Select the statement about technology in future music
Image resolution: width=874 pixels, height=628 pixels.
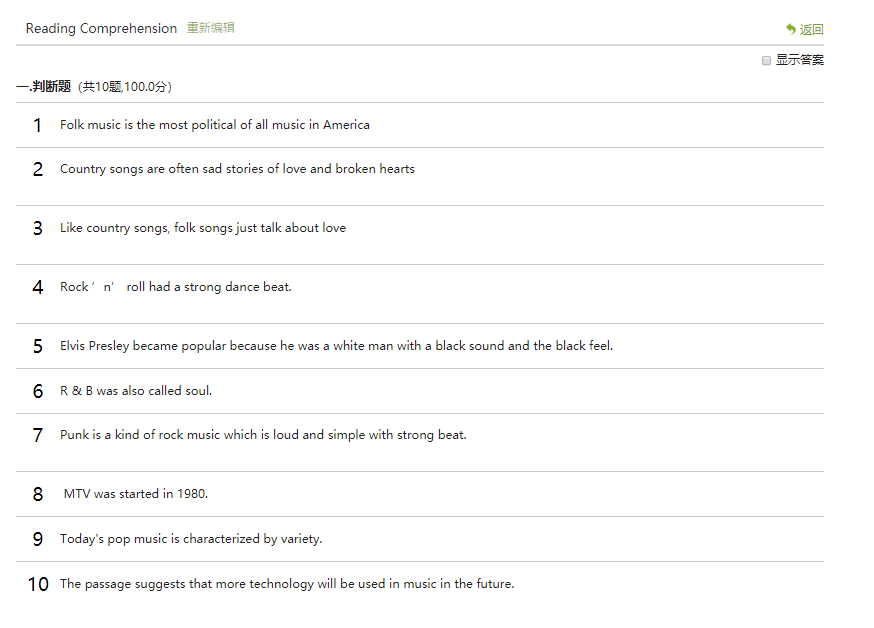tap(287, 584)
